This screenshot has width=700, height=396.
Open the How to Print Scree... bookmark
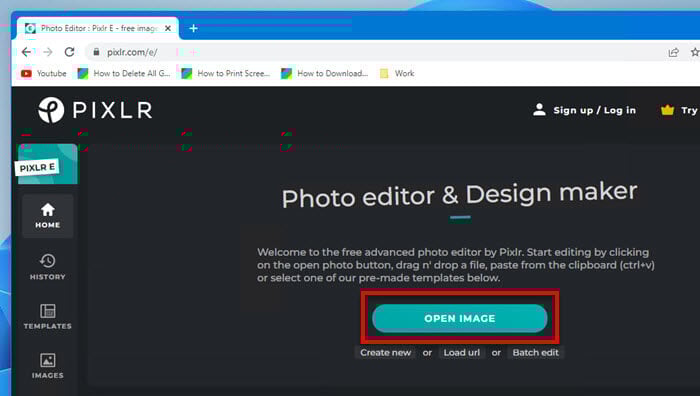click(226, 73)
